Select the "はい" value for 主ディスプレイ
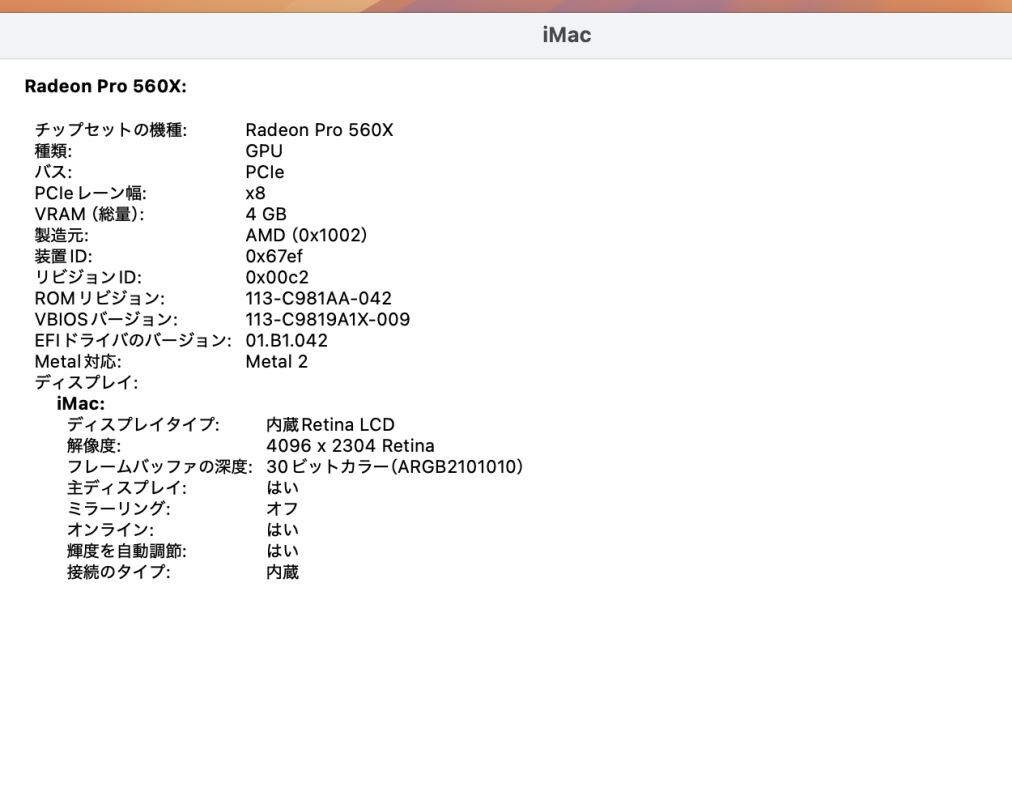1012x800 pixels. tap(282, 488)
